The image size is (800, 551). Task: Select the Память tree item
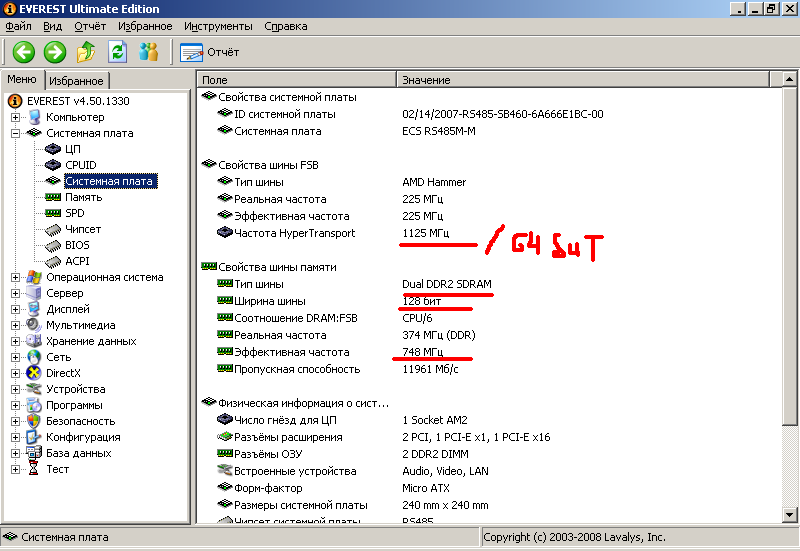pyautogui.click(x=83, y=197)
